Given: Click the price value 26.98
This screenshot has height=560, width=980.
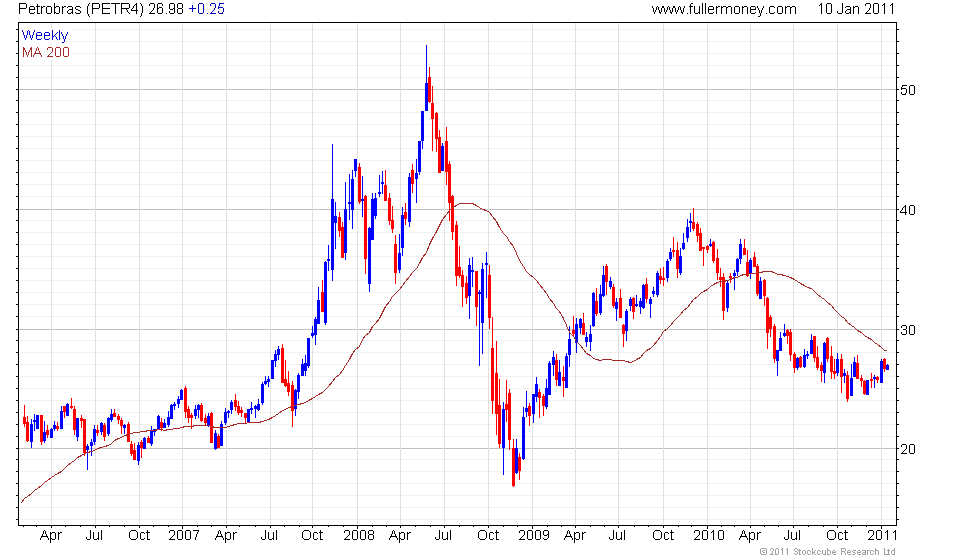Looking at the screenshot, I should [x=166, y=9].
